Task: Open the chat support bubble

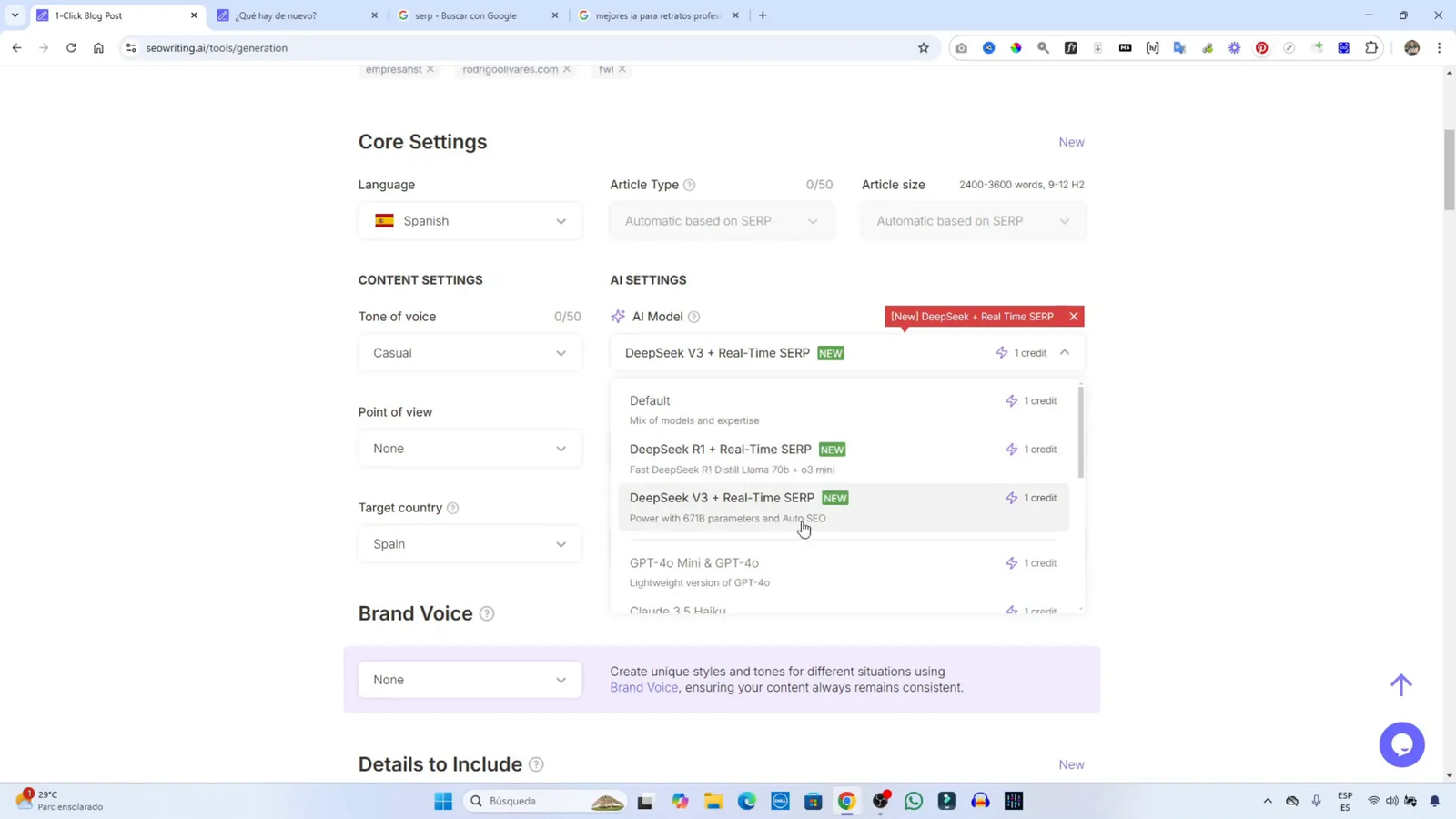Action: coord(1402,744)
